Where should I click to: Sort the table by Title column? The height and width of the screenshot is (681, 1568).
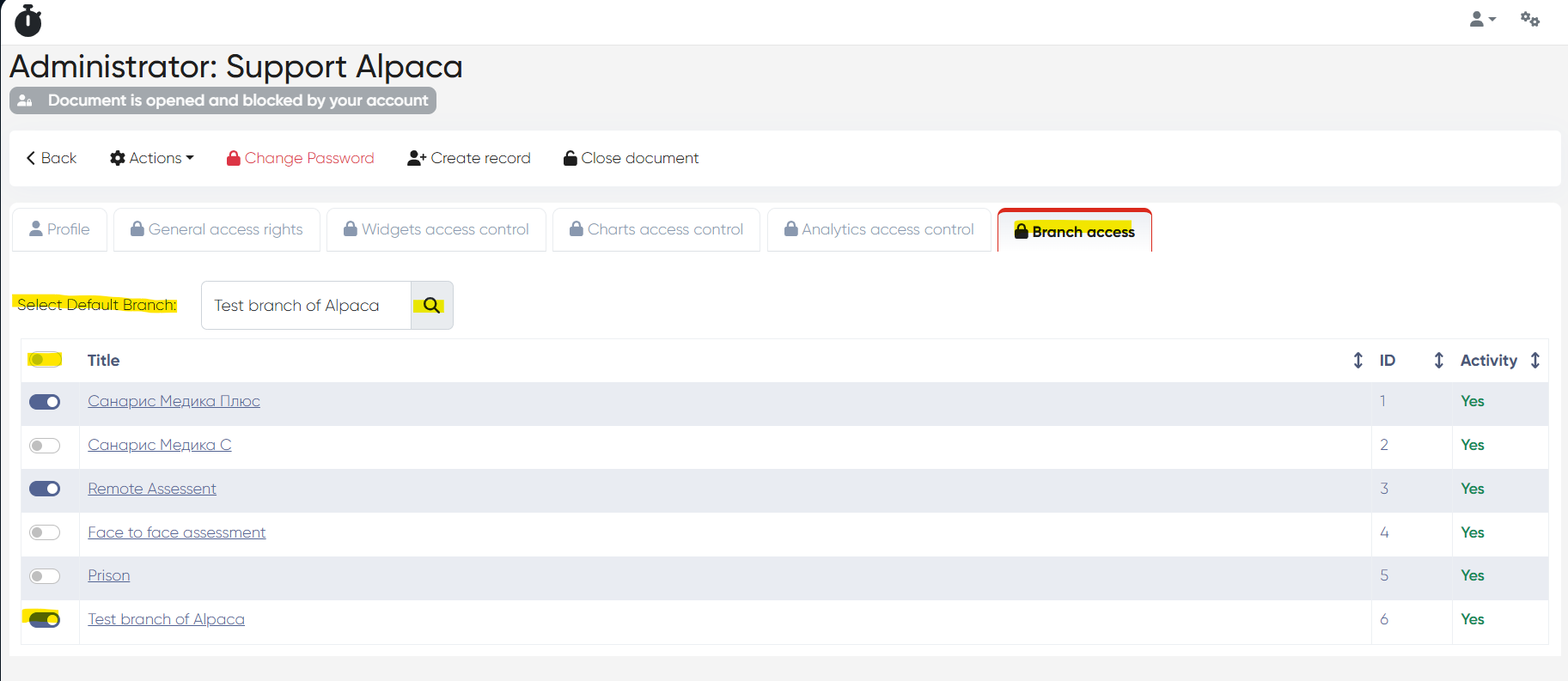[1358, 361]
